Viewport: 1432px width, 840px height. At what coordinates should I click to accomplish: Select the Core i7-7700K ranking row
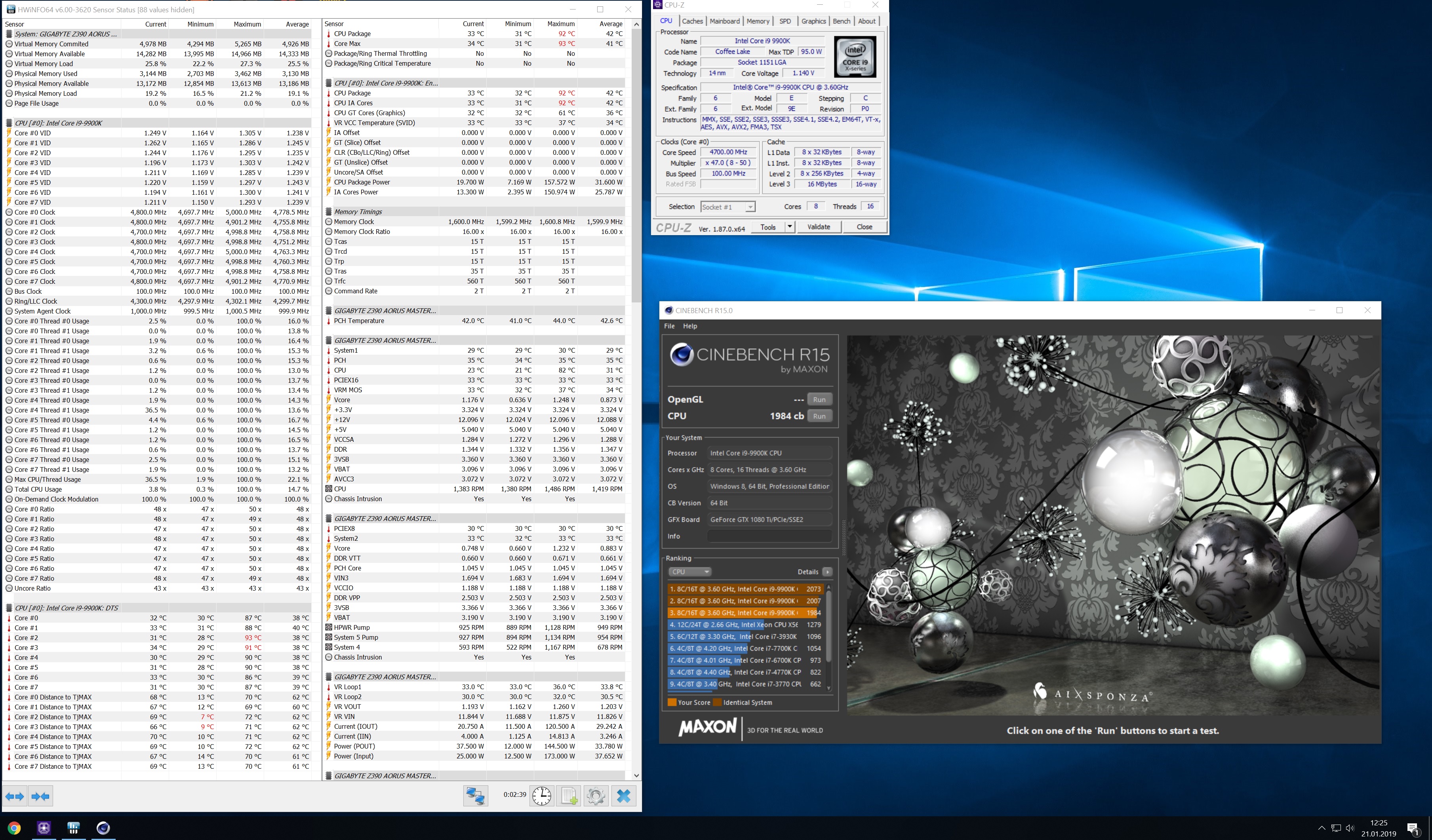tap(745, 648)
